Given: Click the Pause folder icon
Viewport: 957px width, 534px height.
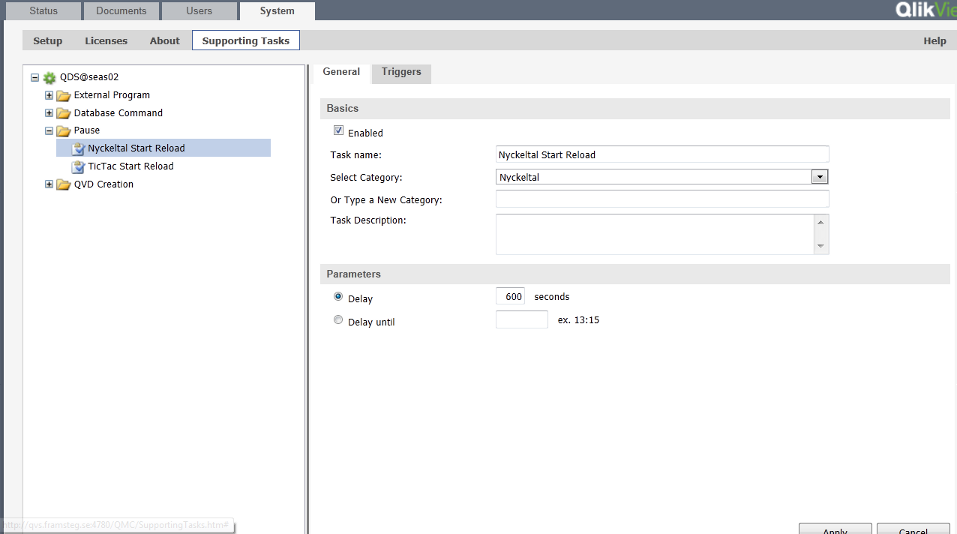Looking at the screenshot, I should [63, 131].
